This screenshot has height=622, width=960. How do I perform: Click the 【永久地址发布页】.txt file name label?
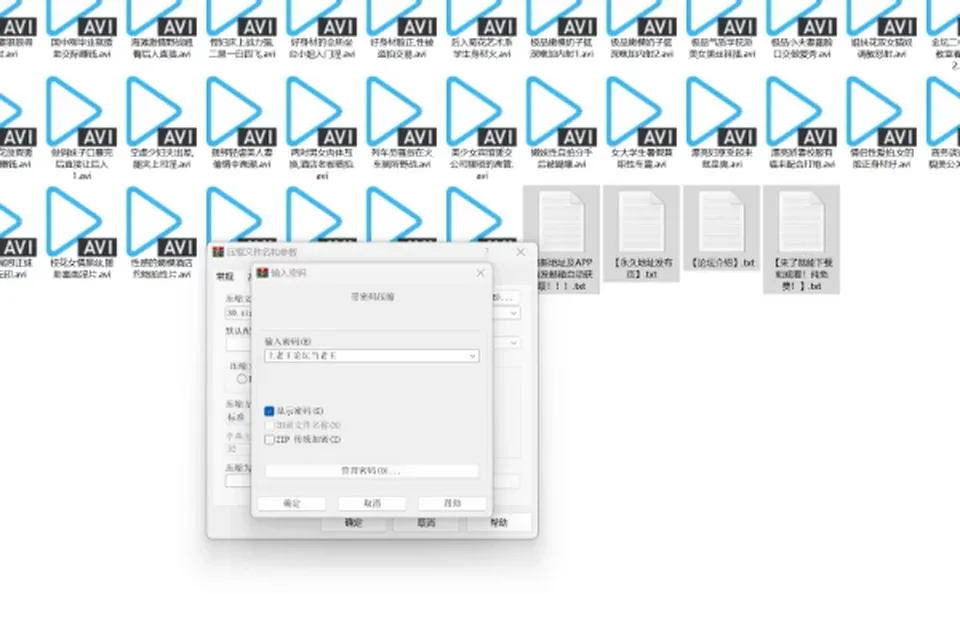pyautogui.click(x=642, y=268)
